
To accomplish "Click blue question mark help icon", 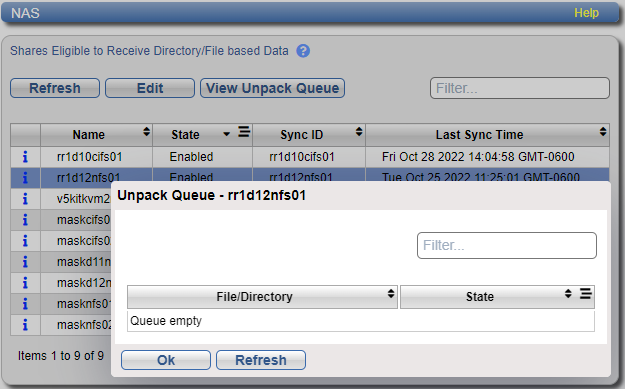I will [303, 51].
